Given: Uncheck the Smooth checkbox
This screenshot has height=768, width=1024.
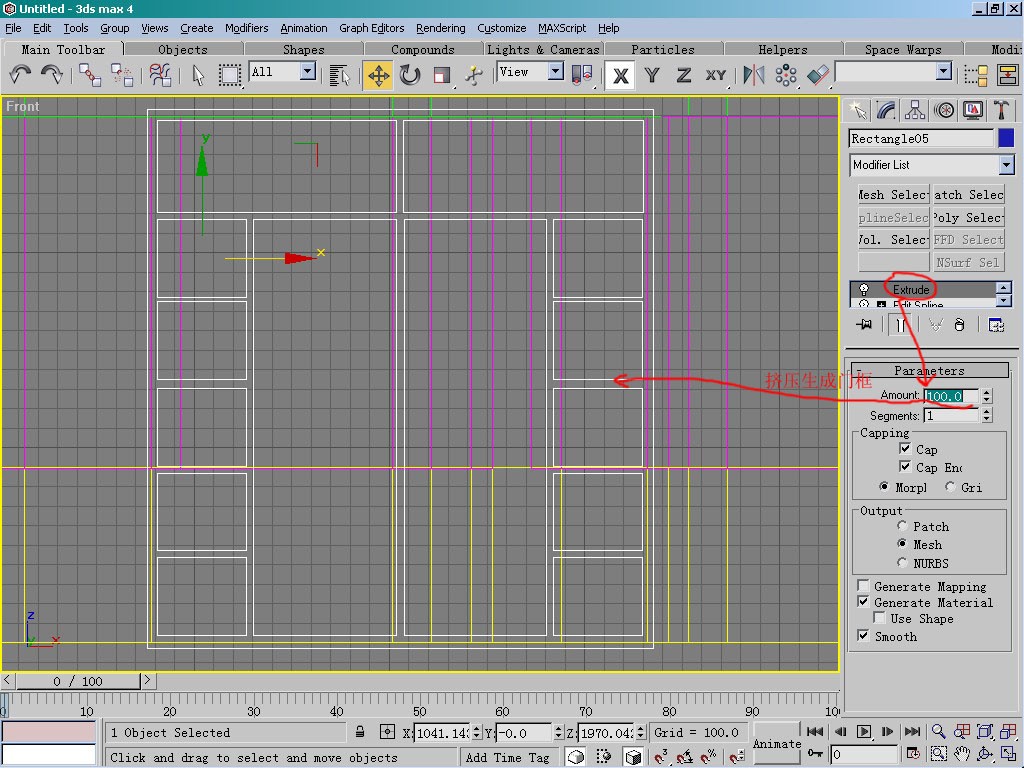Looking at the screenshot, I should click(863, 636).
